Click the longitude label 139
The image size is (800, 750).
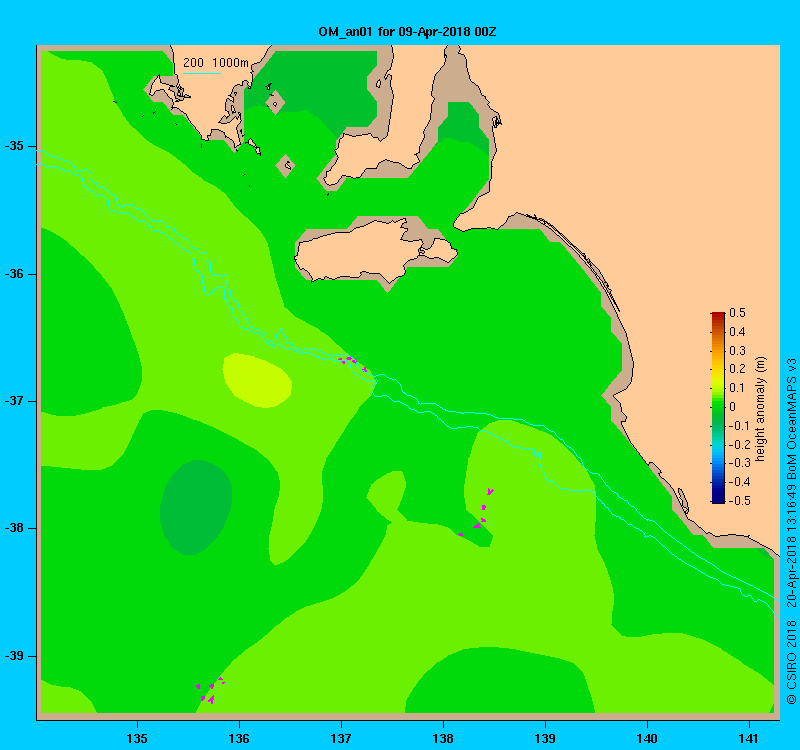click(x=545, y=738)
